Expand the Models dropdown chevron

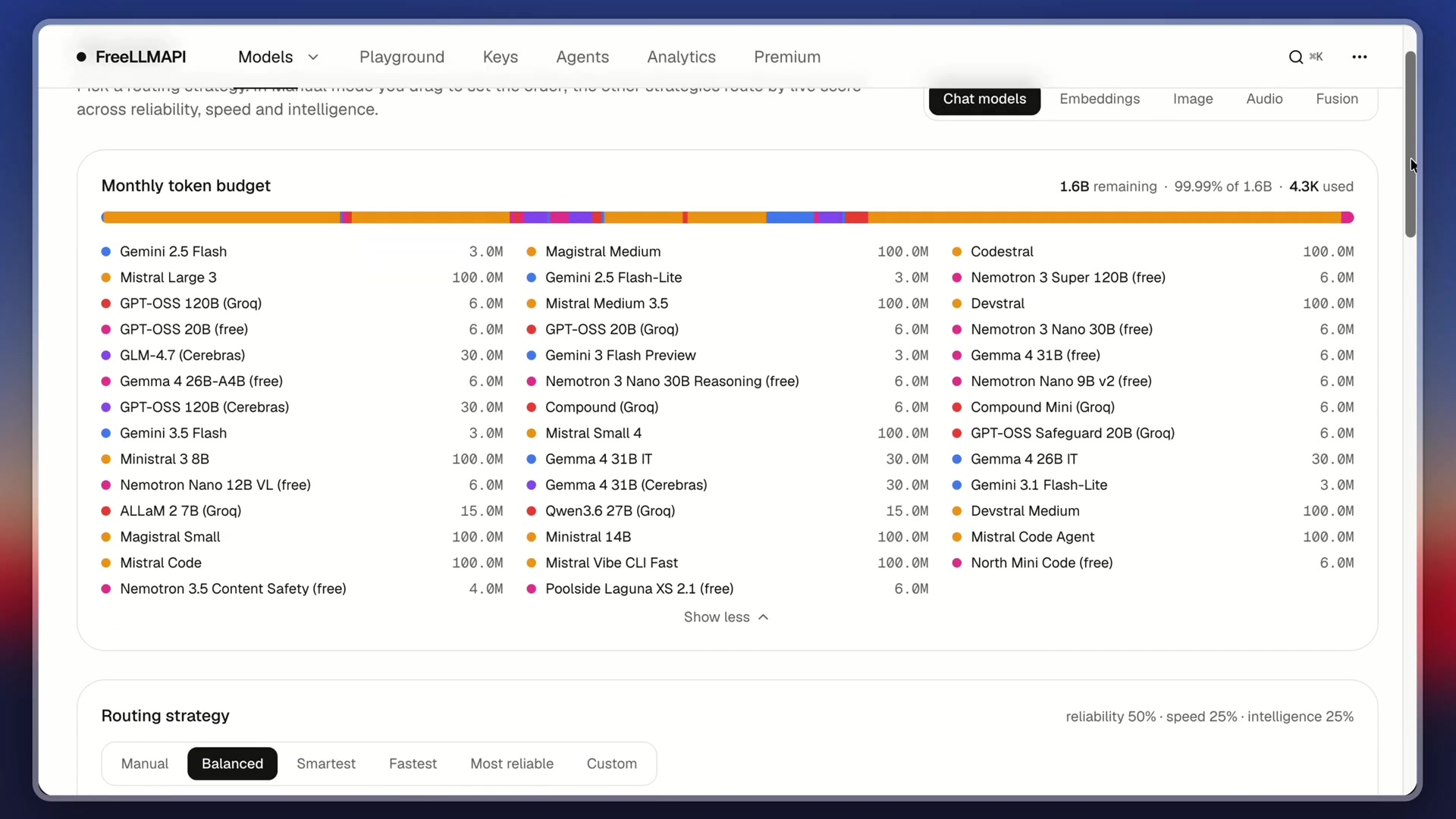313,57
